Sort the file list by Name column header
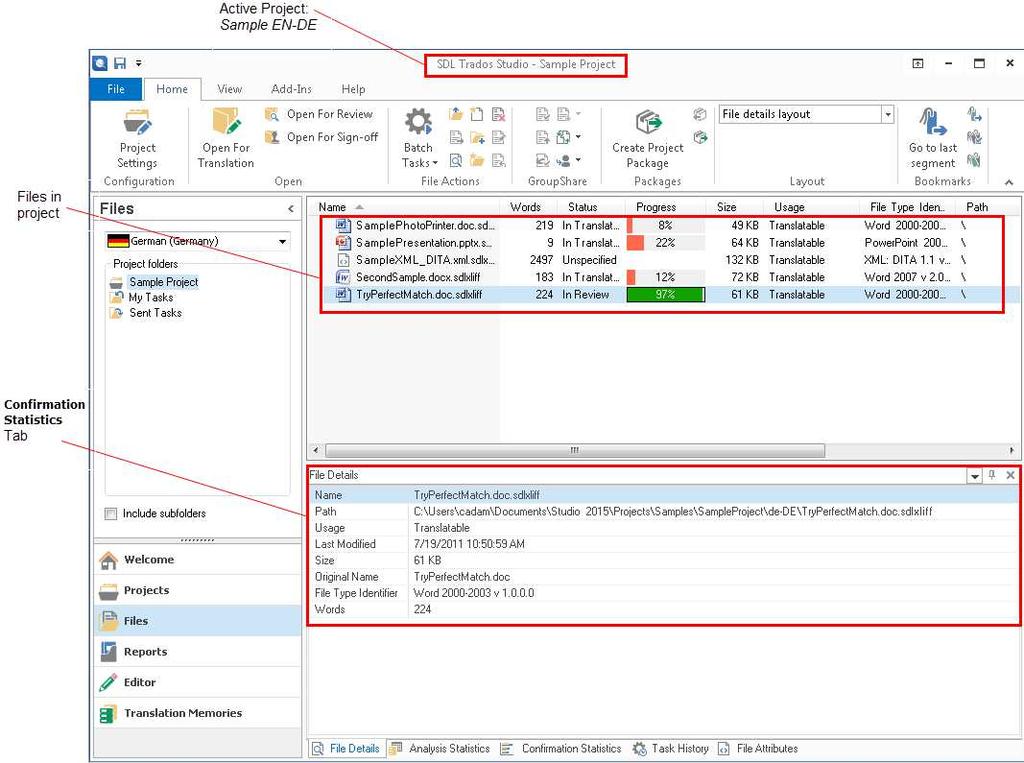 pos(404,207)
